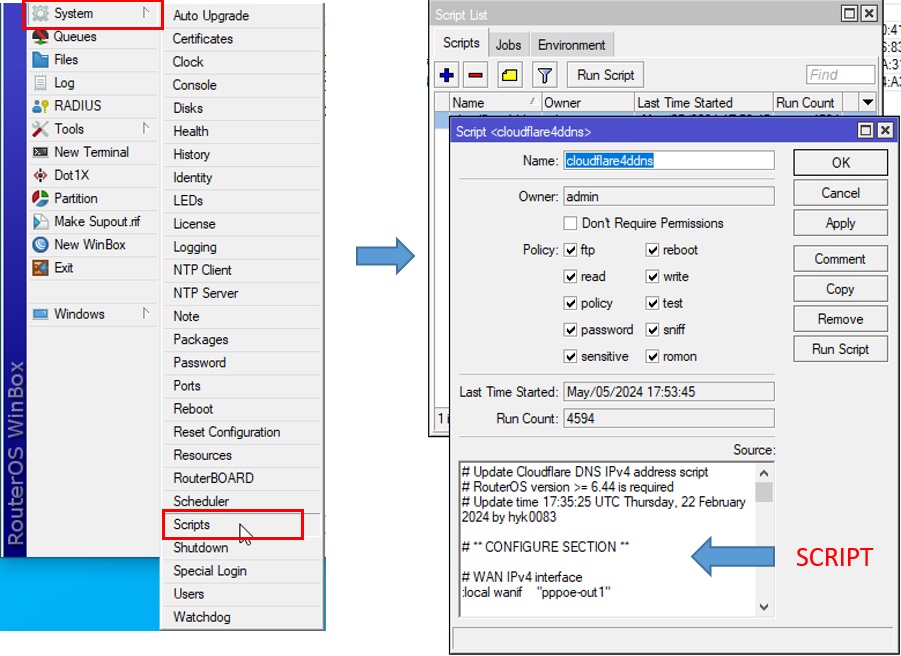Image resolution: width=901 pixels, height=656 pixels.
Task: Click the Make Supout.rif icon
Action: (40, 221)
